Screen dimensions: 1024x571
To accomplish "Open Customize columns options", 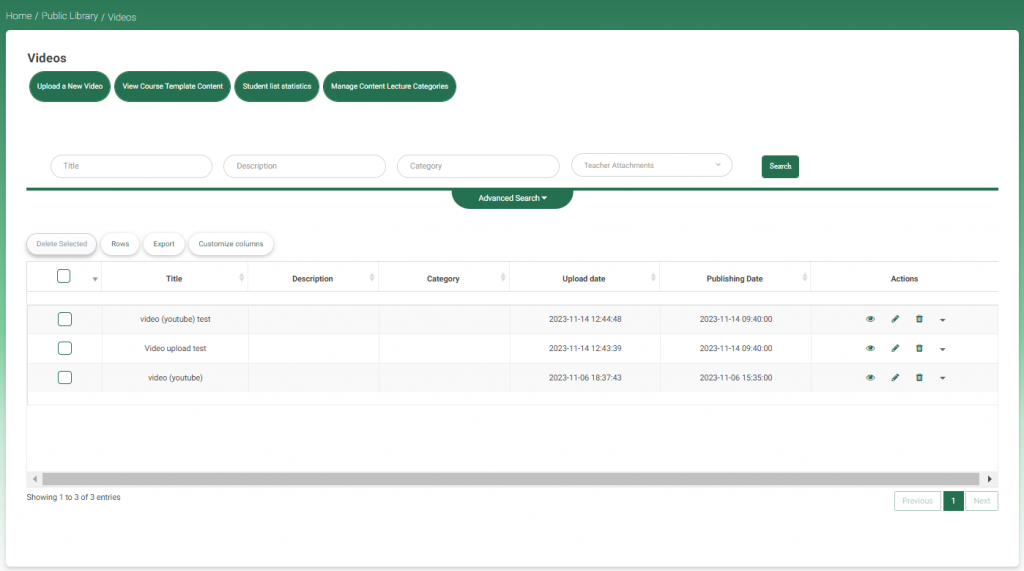I will [x=231, y=244].
